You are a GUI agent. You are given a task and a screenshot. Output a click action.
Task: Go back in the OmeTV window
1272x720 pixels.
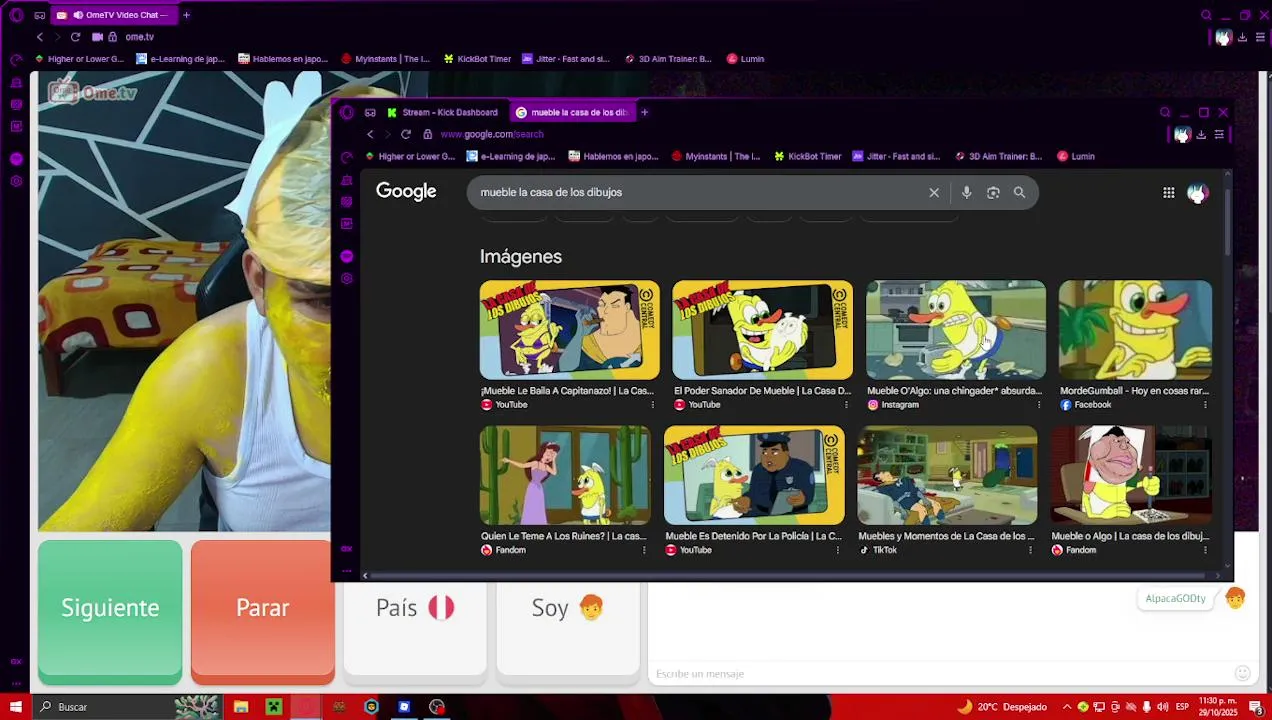tap(40, 37)
